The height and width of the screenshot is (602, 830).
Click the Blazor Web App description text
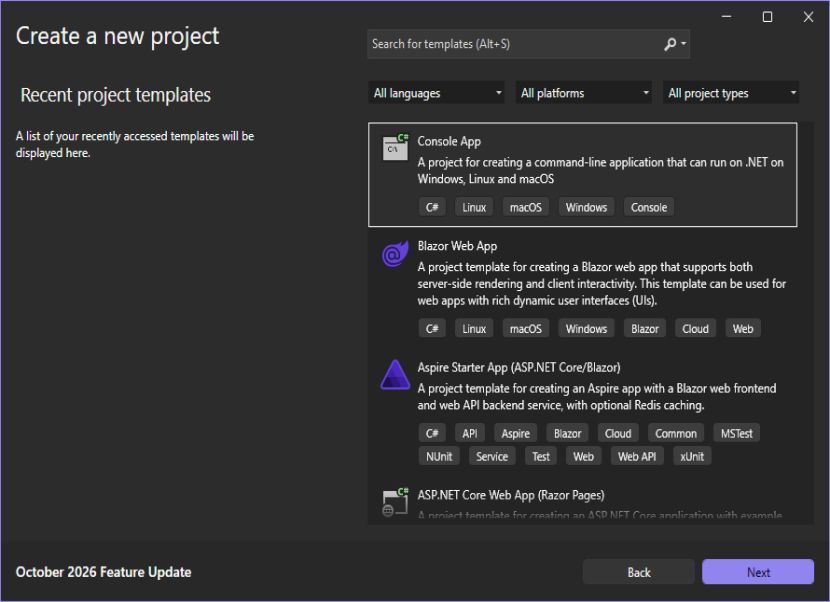601,284
